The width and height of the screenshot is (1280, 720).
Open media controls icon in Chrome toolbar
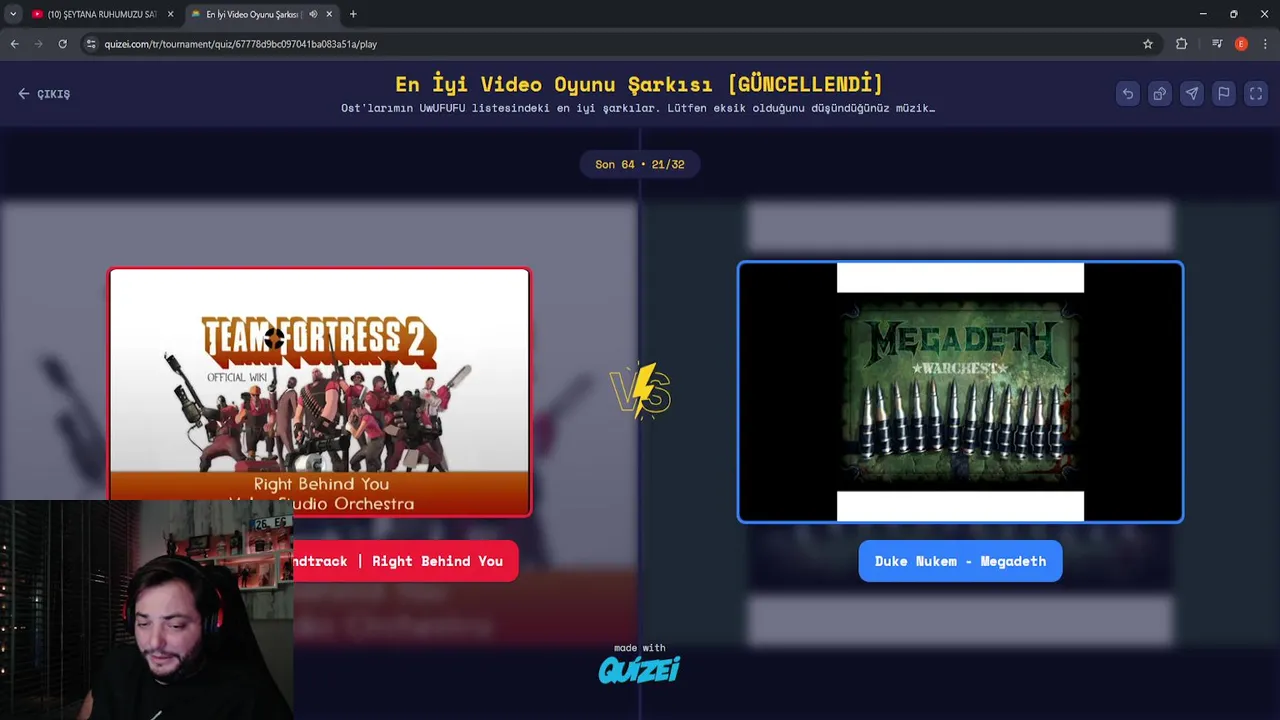tap(1217, 44)
